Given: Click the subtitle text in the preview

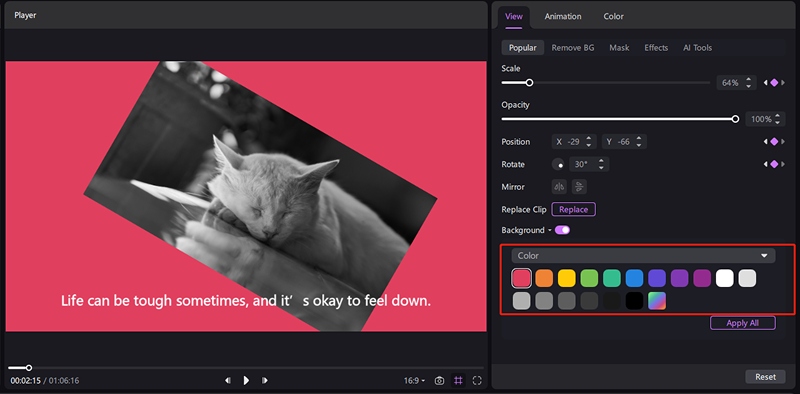Looking at the screenshot, I should (x=246, y=301).
